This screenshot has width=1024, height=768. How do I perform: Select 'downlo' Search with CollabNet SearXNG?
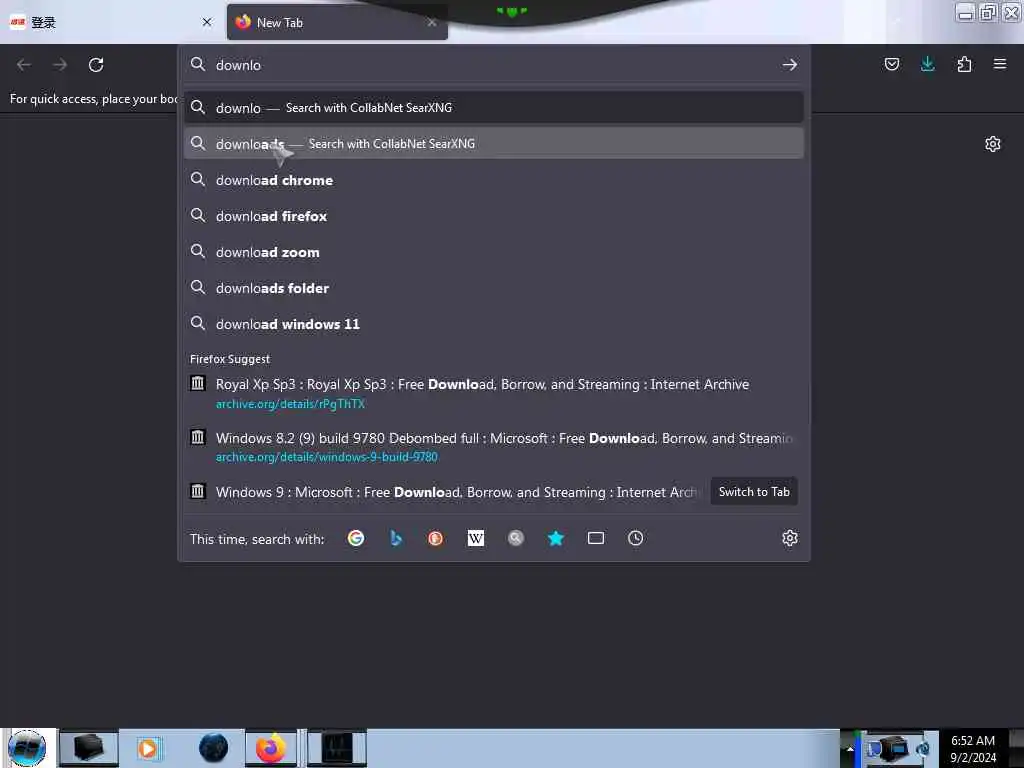[x=494, y=108]
